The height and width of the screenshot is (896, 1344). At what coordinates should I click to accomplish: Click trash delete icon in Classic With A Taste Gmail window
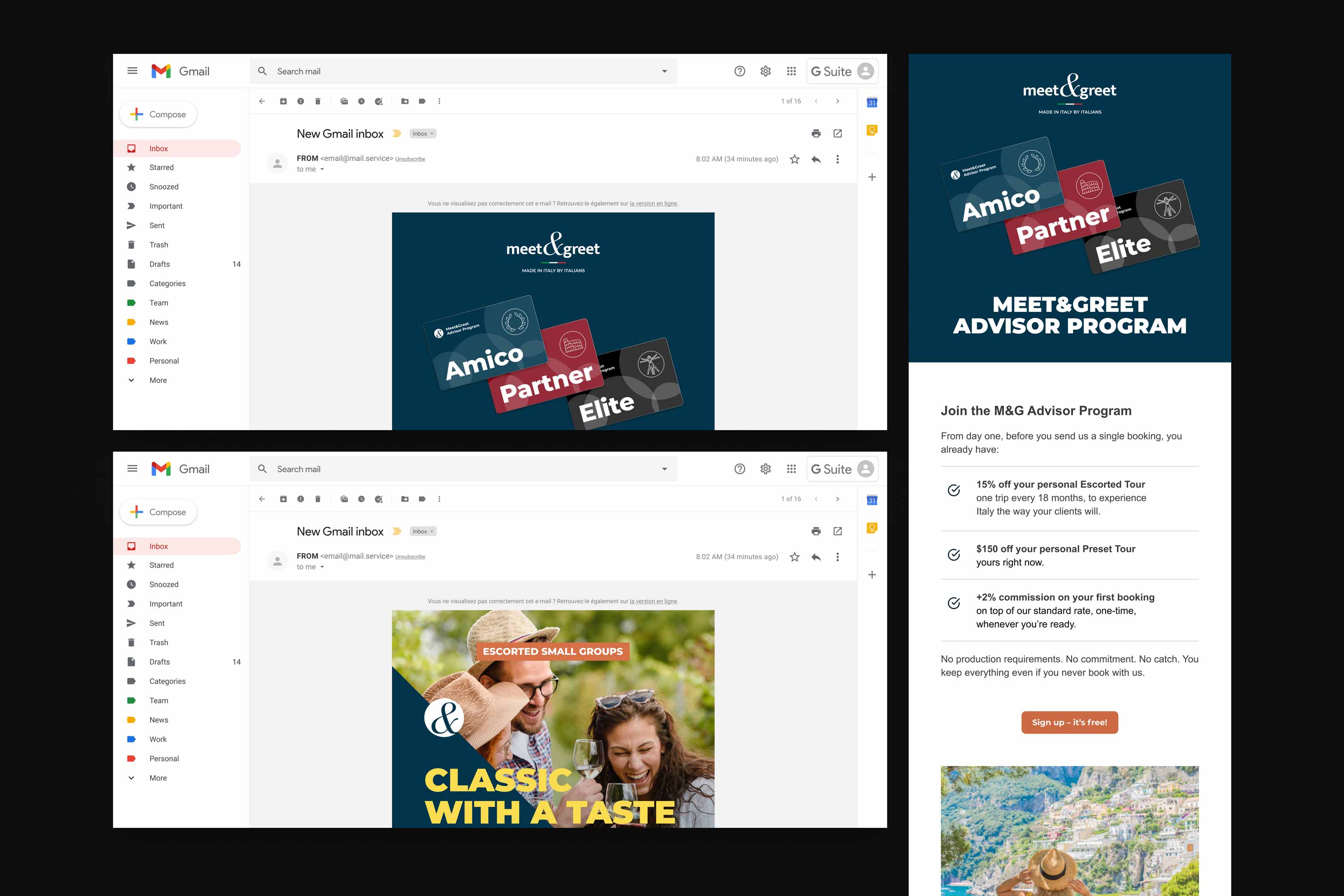[318, 499]
